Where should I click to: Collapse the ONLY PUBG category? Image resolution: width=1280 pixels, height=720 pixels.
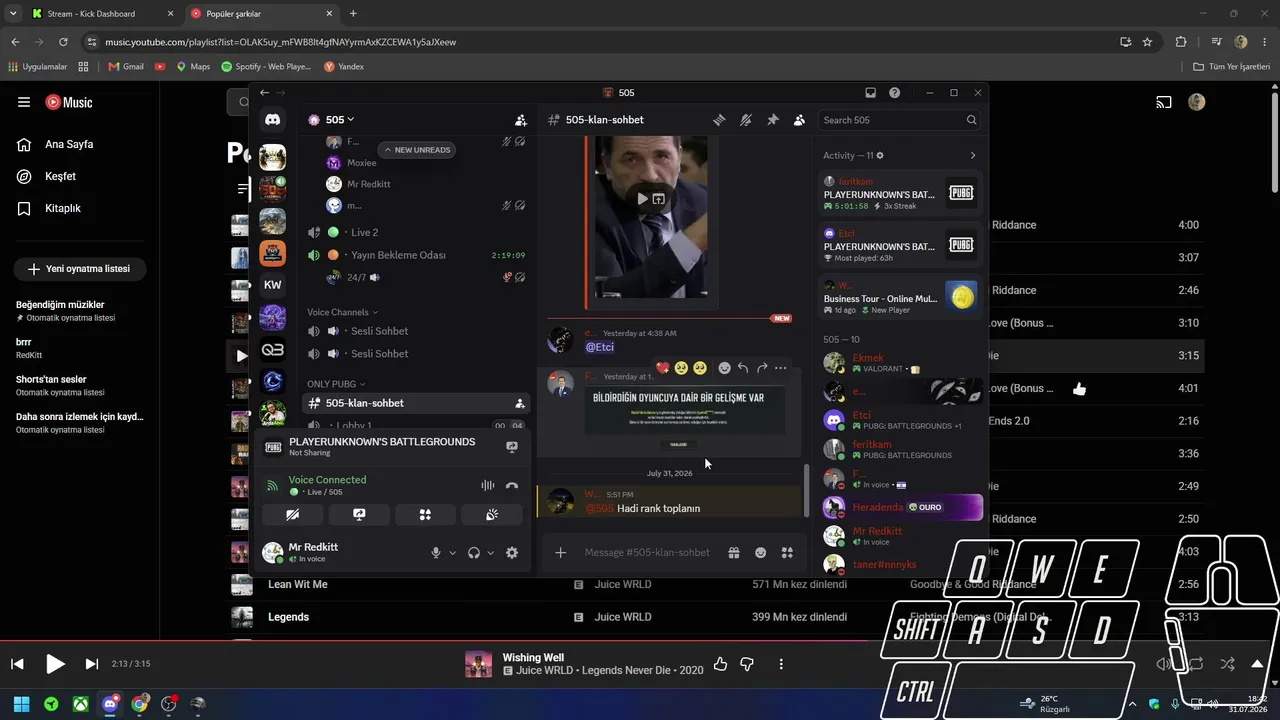(x=336, y=384)
